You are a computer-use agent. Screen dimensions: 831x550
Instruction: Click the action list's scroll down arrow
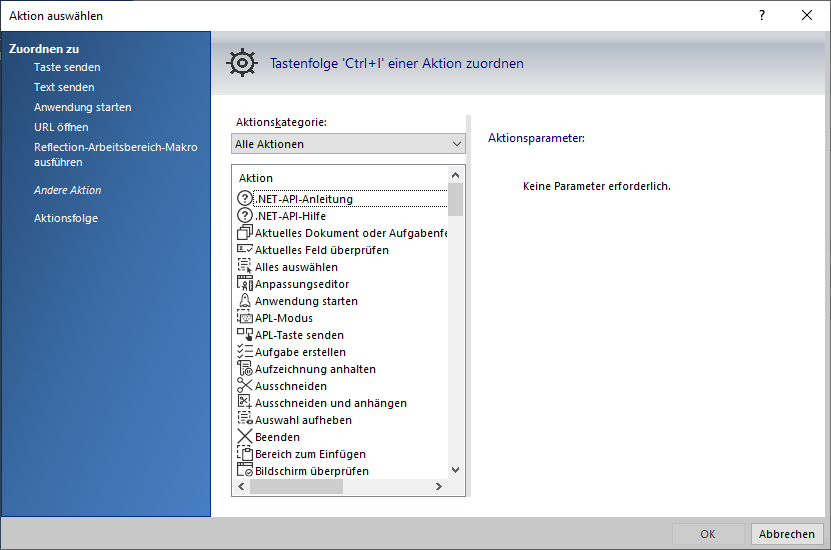point(455,469)
